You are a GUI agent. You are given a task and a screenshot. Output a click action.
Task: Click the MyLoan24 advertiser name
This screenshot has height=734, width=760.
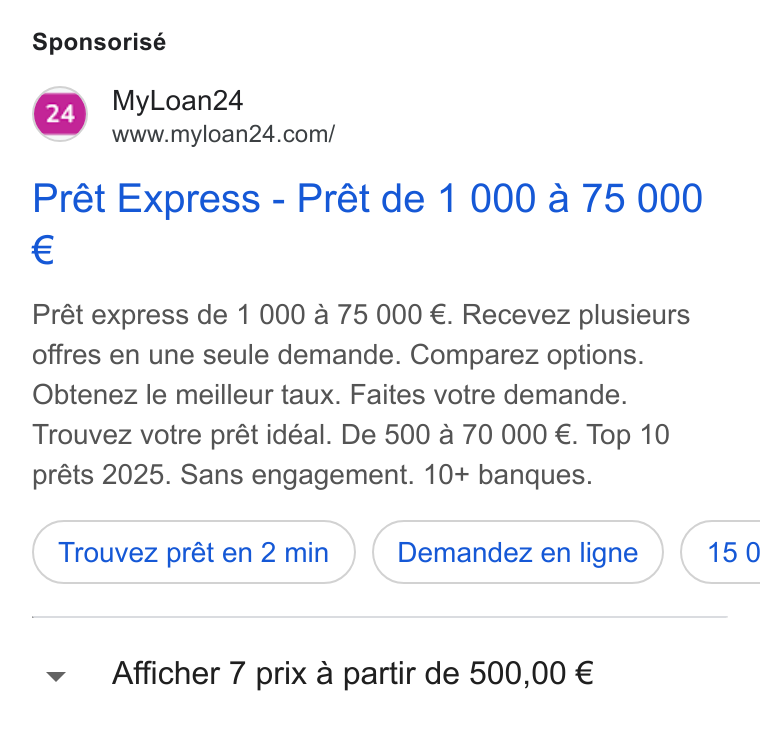(177, 101)
